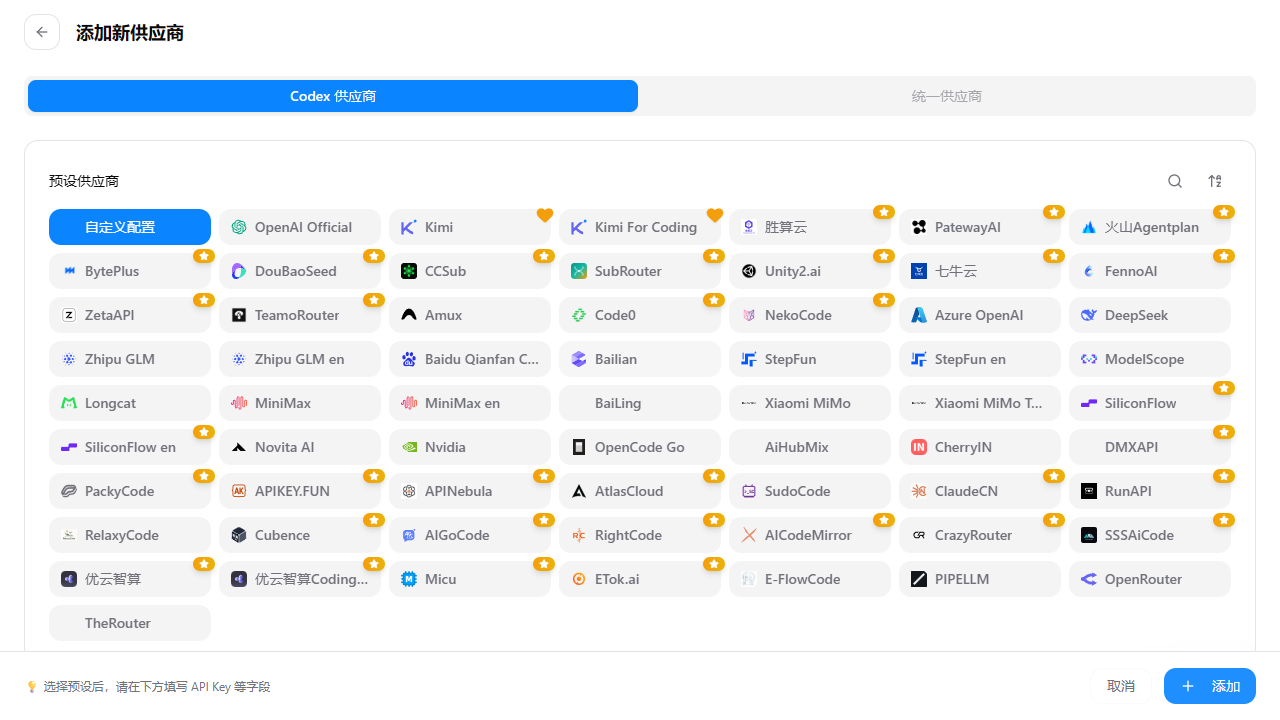Click the Cubence cube logo icon
The height and width of the screenshot is (720, 1280).
coord(239,535)
